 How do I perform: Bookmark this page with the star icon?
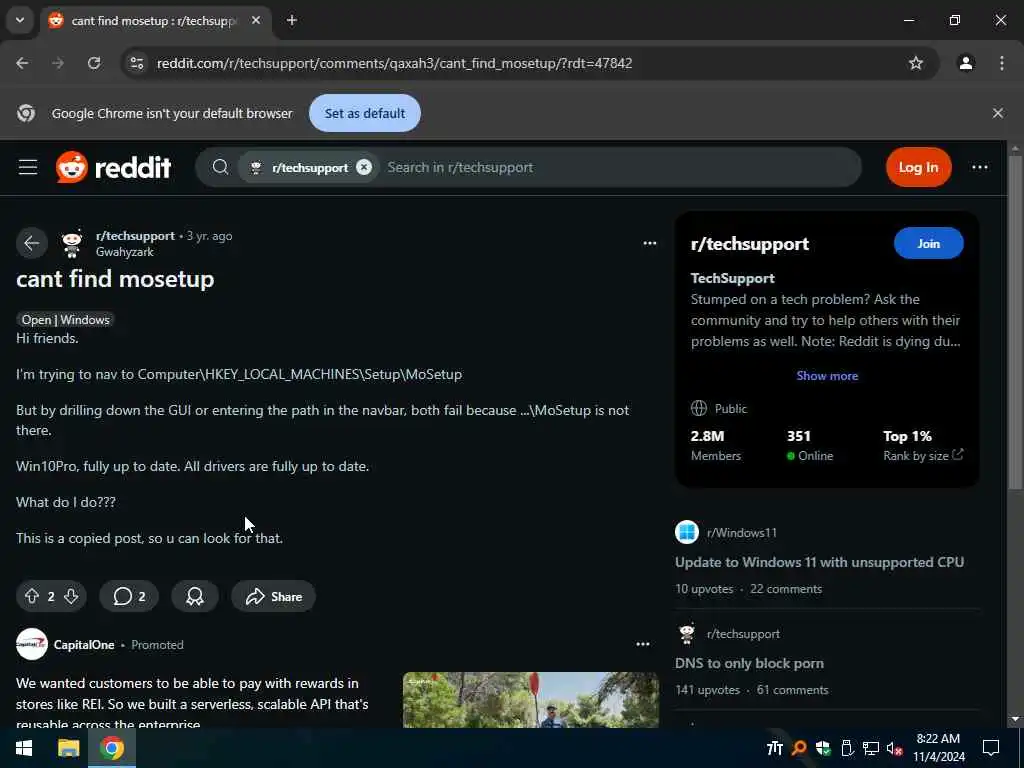[916, 63]
